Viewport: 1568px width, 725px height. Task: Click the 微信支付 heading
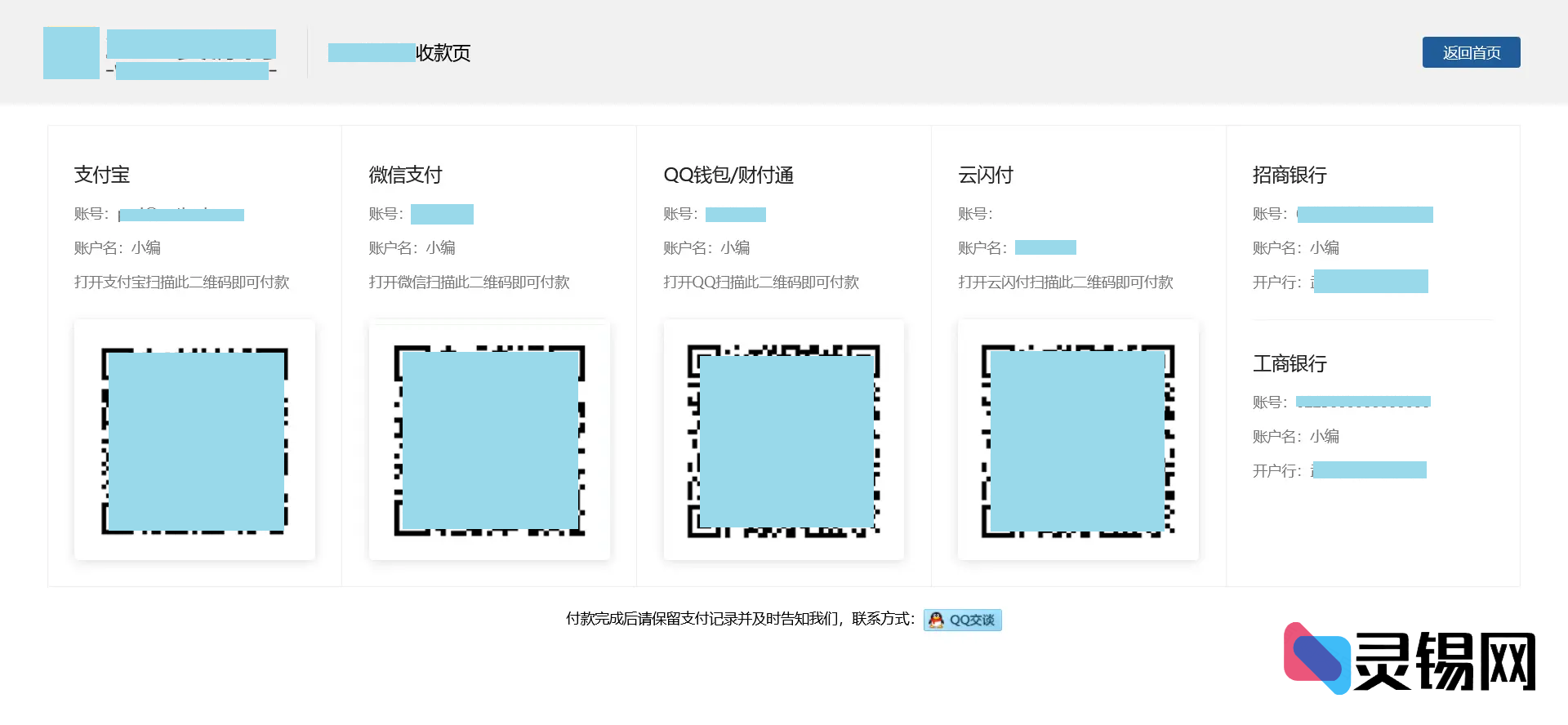[x=405, y=175]
